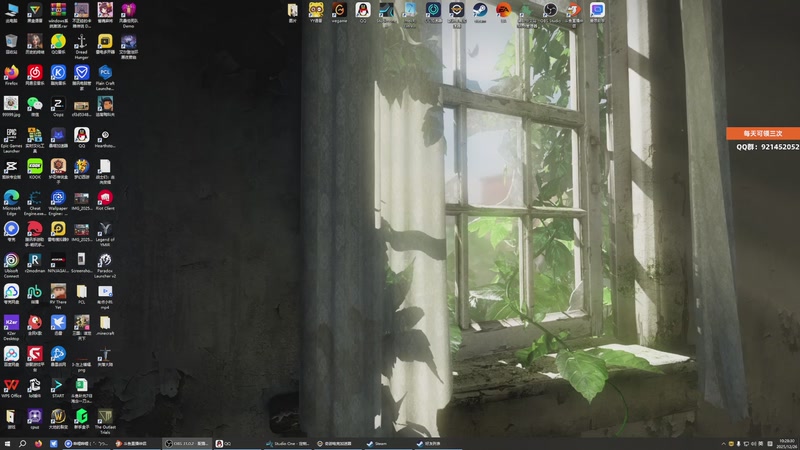
Task: Open the Pictures folder at top
Action: pyautogui.click(x=292, y=12)
